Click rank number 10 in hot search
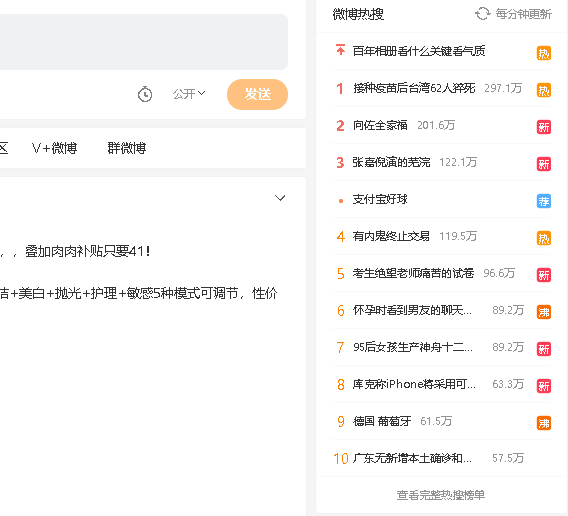The height and width of the screenshot is (516, 568). point(341,459)
